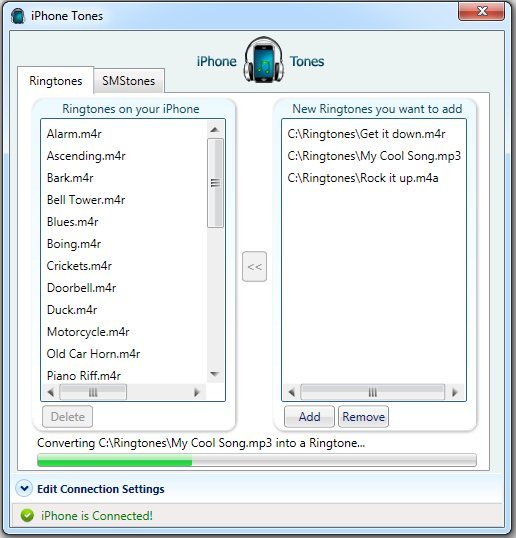Viewport: 516px width, 538px height.
Task: Select My Cool Song.mp3 in new ringtones
Action: pos(374,156)
